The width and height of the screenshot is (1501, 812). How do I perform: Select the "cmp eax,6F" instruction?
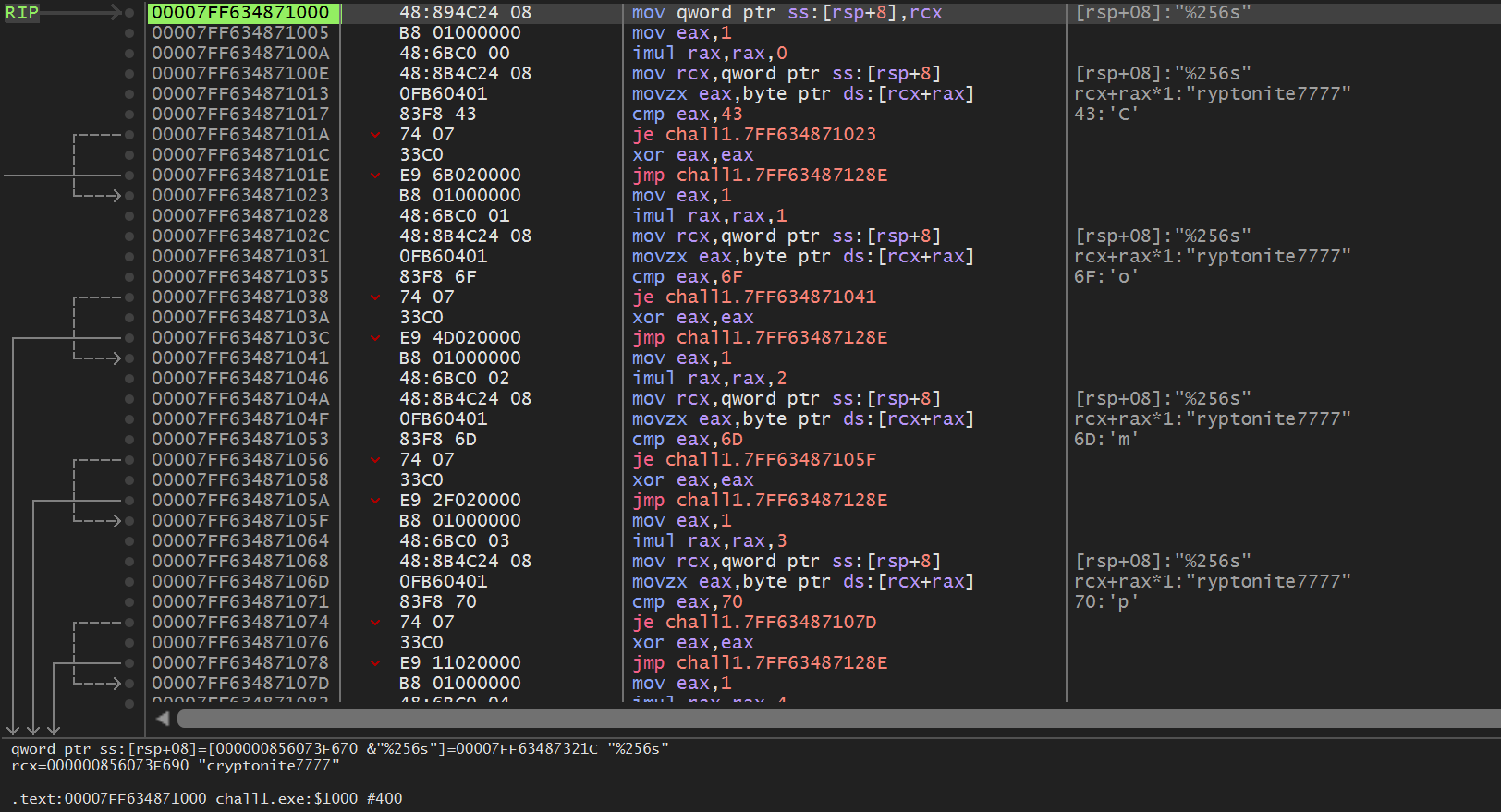[687, 277]
